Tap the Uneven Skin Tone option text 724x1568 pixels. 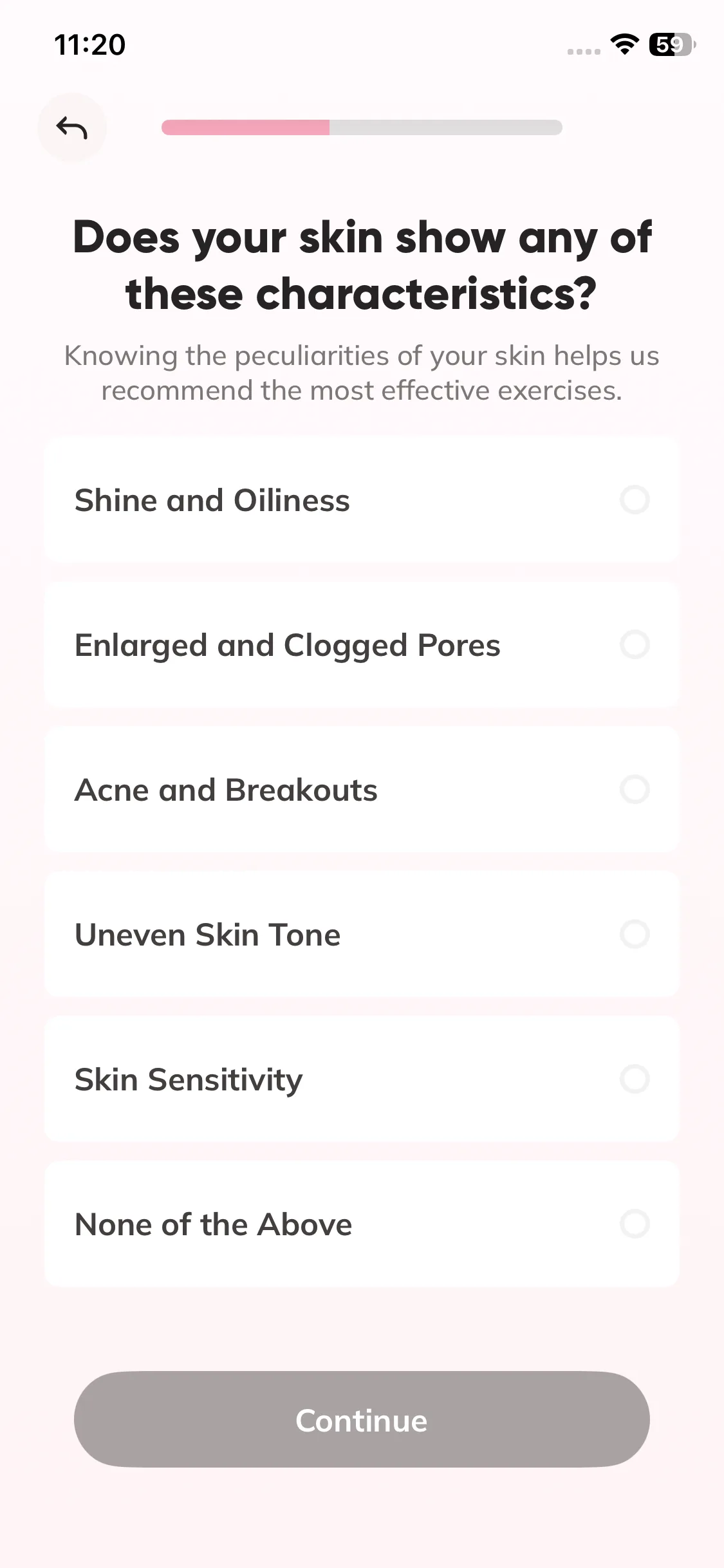(x=207, y=935)
